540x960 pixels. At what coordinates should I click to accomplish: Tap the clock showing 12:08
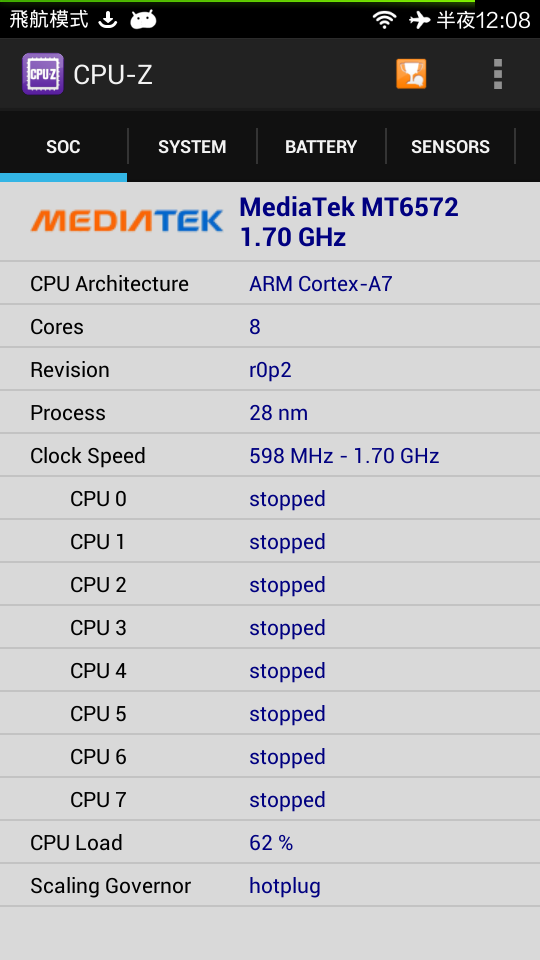503,21
